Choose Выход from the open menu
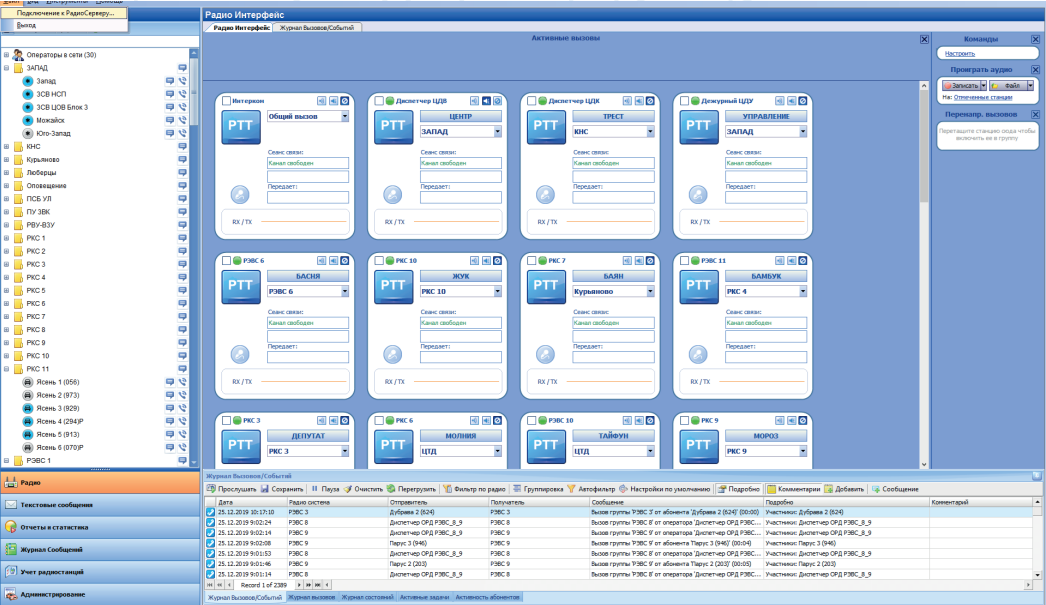This screenshot has width=1046, height=605. pos(64,25)
